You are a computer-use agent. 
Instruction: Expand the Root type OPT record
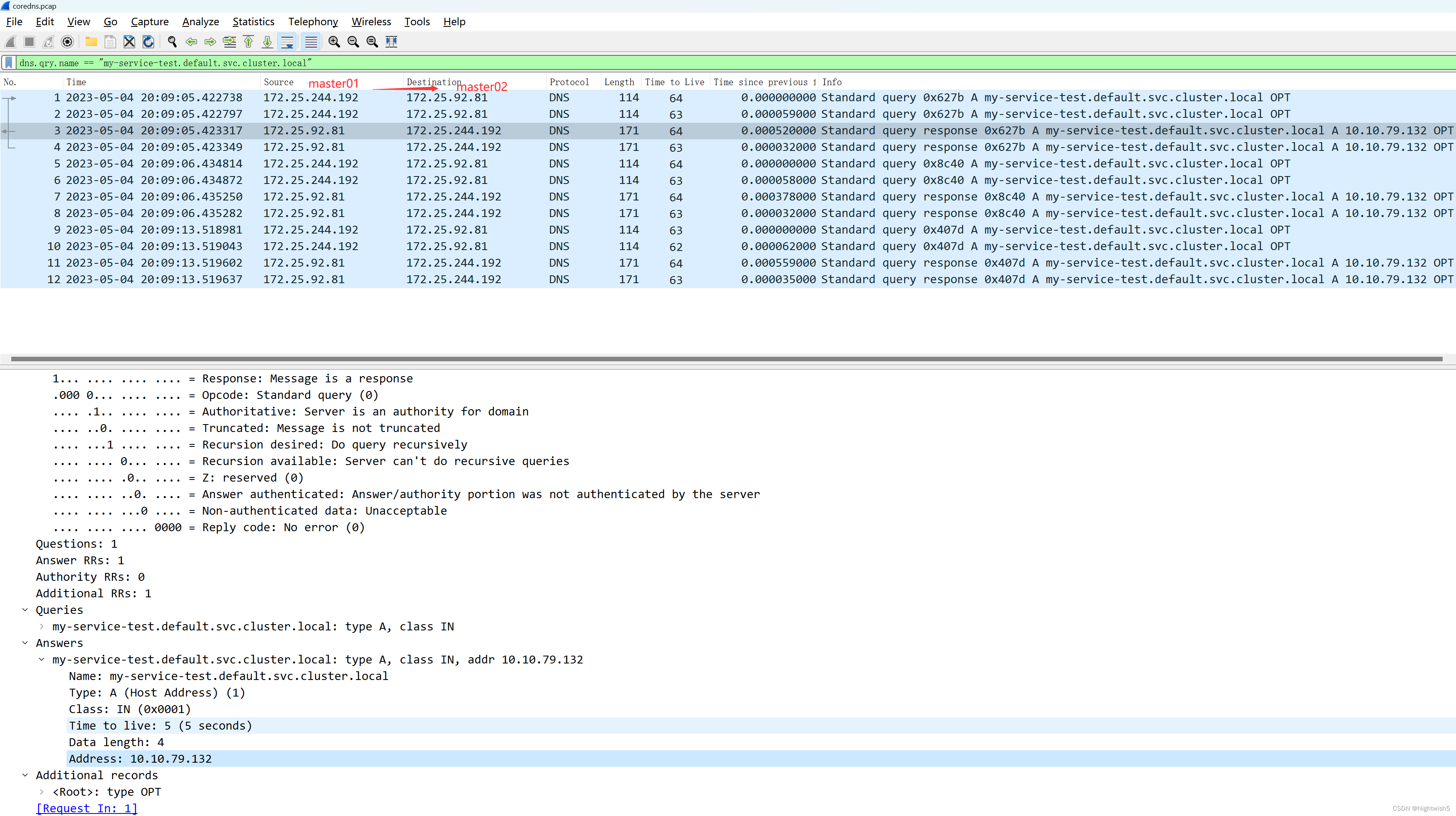41,792
